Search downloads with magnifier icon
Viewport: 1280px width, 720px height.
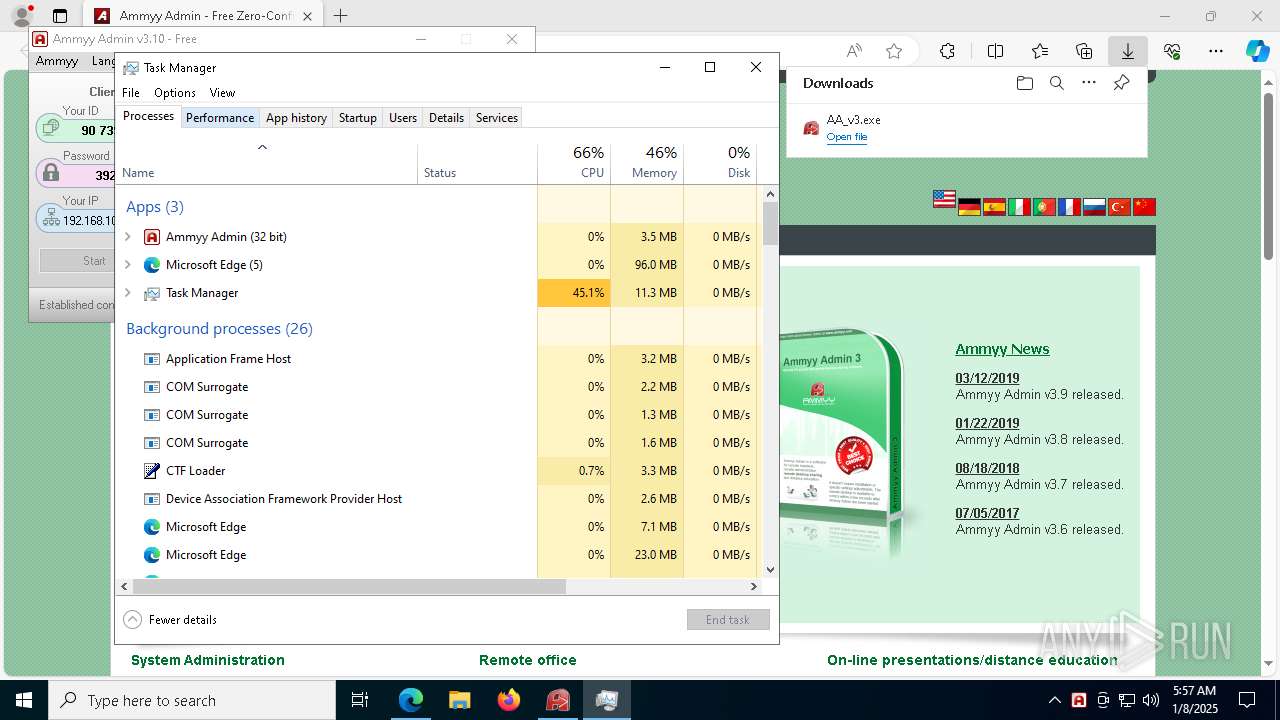pos(1057,83)
